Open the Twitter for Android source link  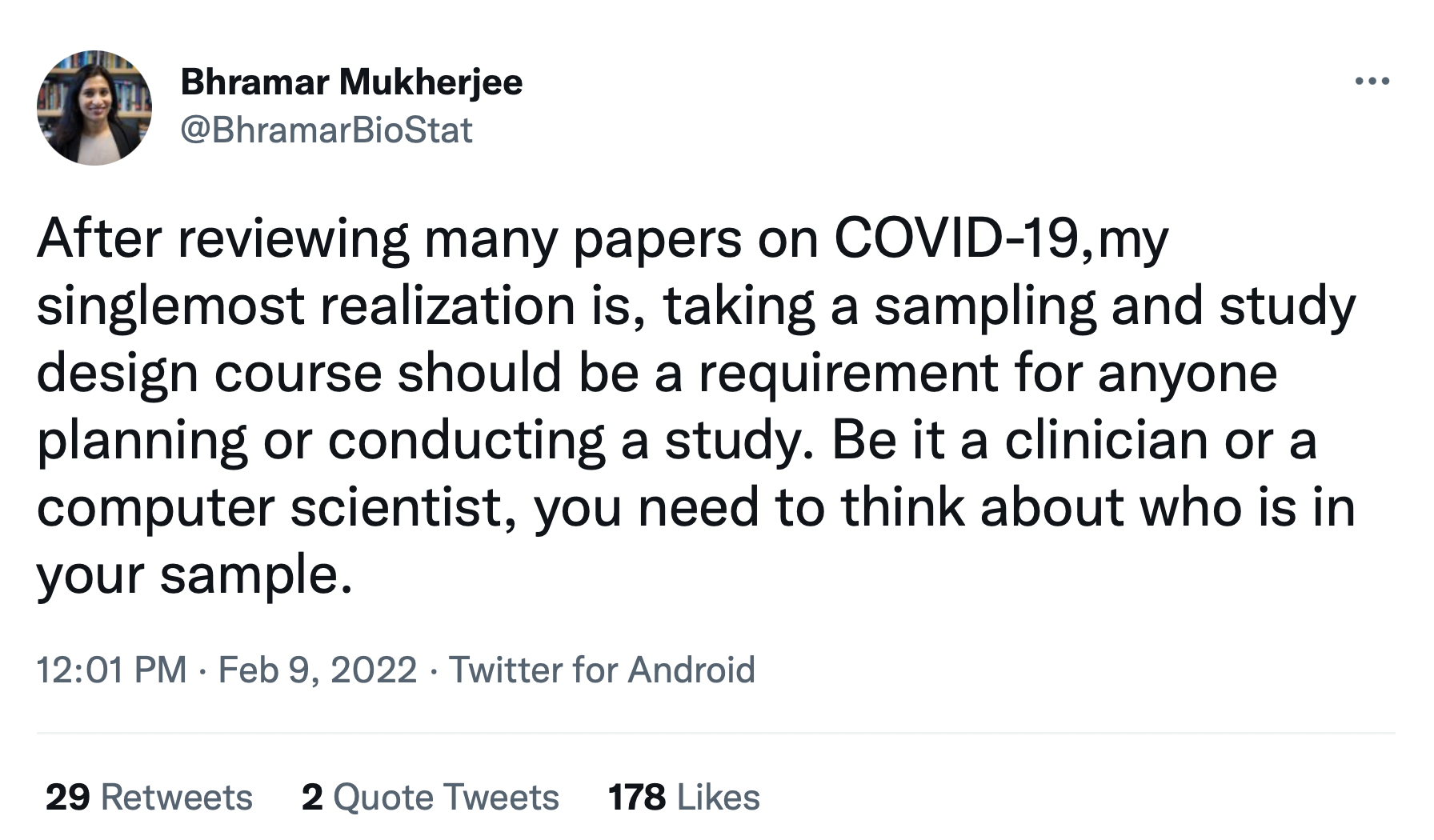[x=602, y=670]
